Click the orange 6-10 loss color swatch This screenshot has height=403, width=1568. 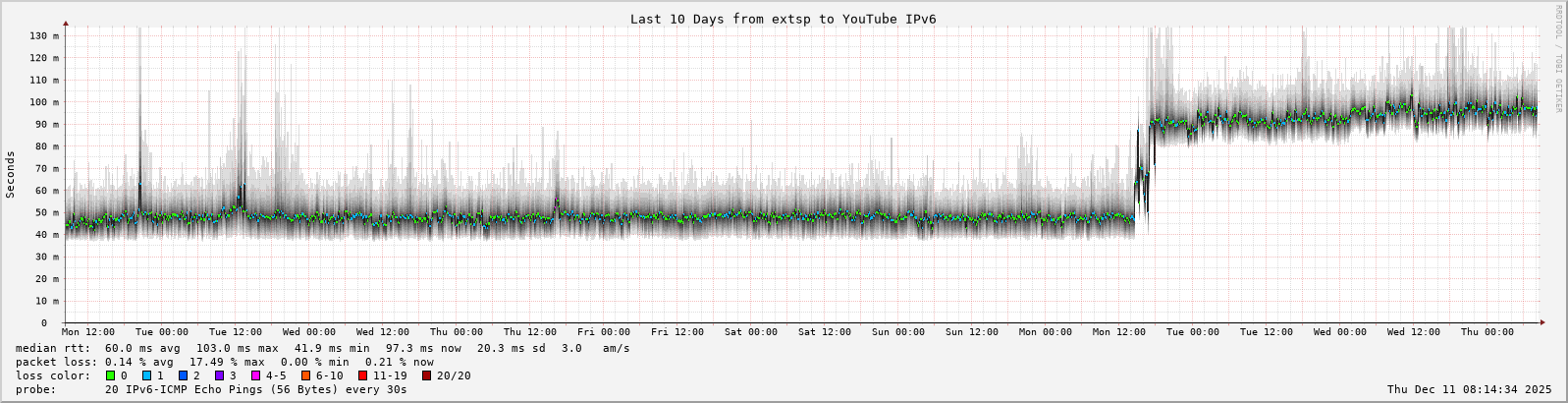[x=306, y=375]
